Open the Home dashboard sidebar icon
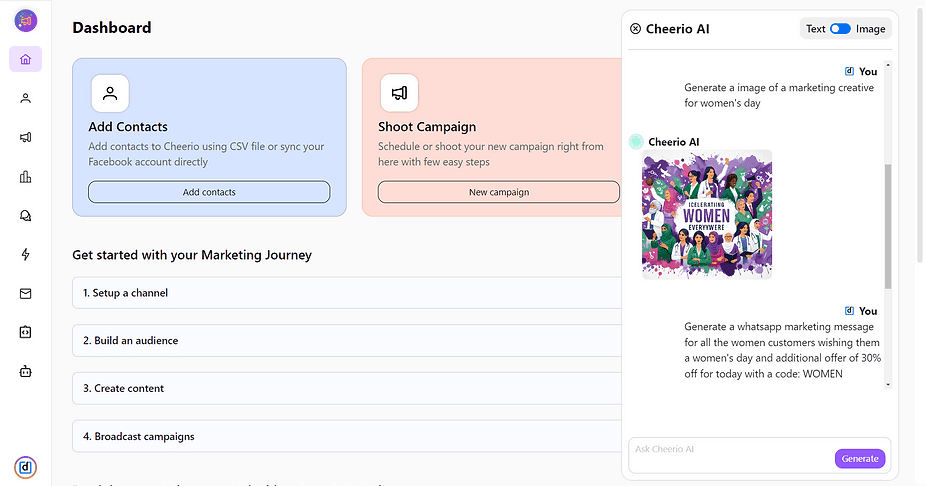 (25, 59)
